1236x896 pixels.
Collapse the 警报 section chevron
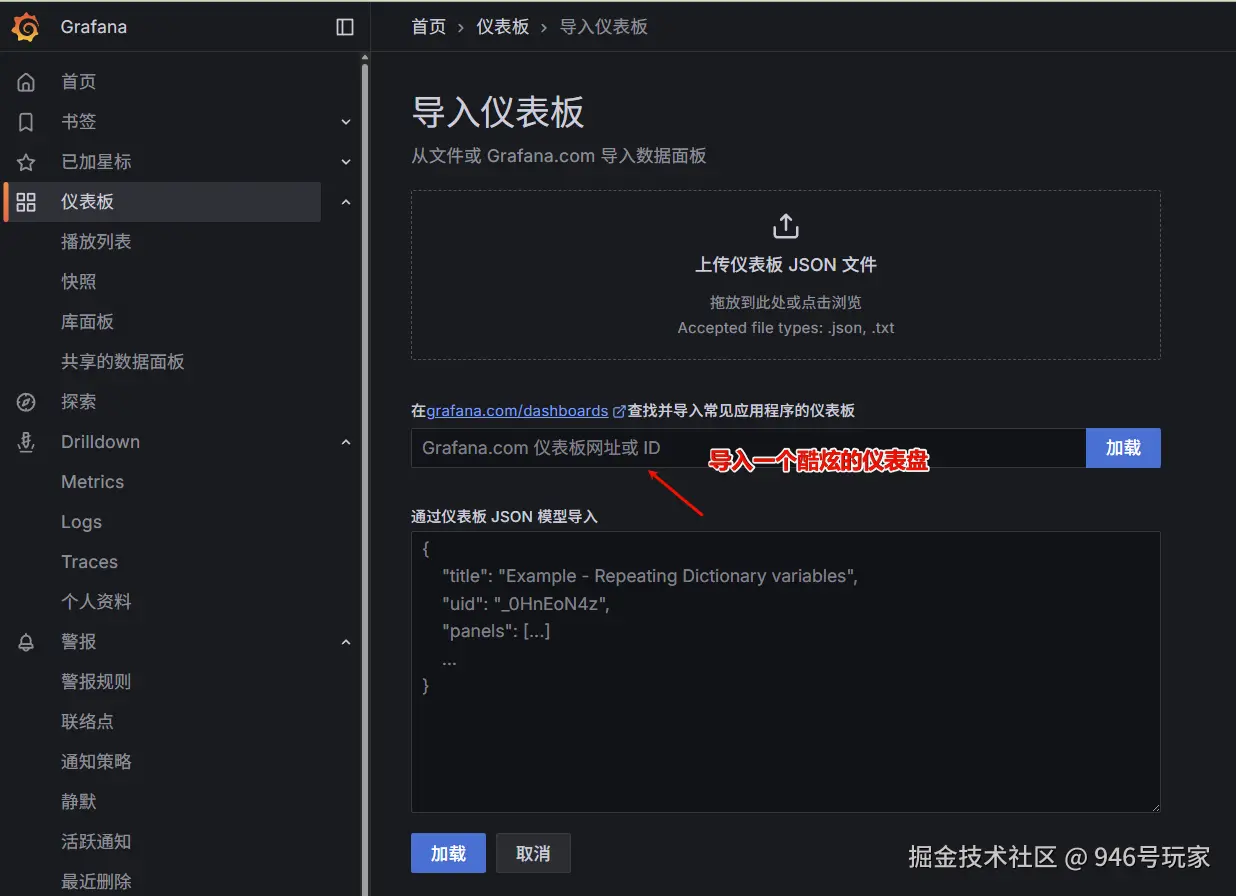346,642
